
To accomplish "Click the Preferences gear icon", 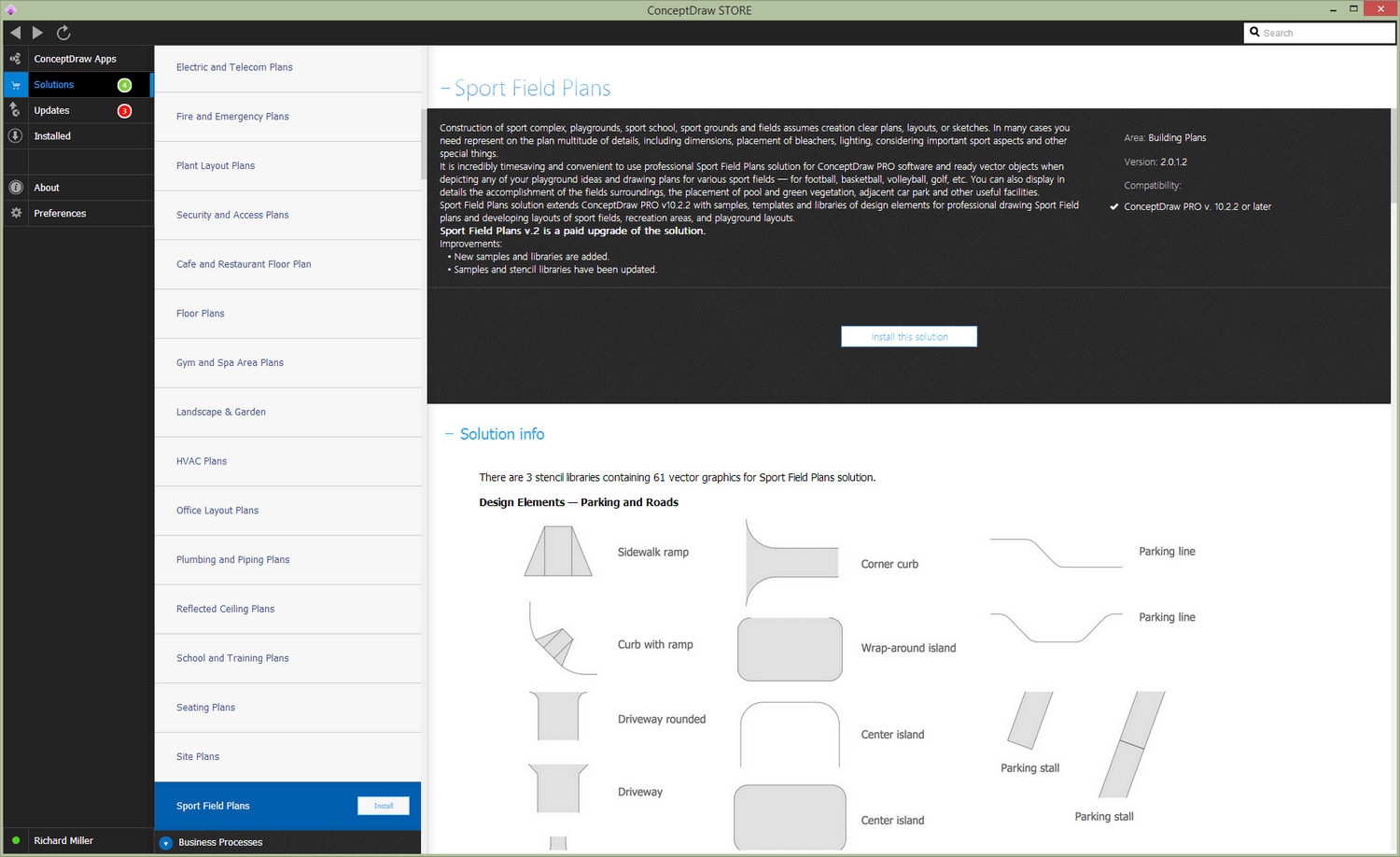I will pos(15,214).
